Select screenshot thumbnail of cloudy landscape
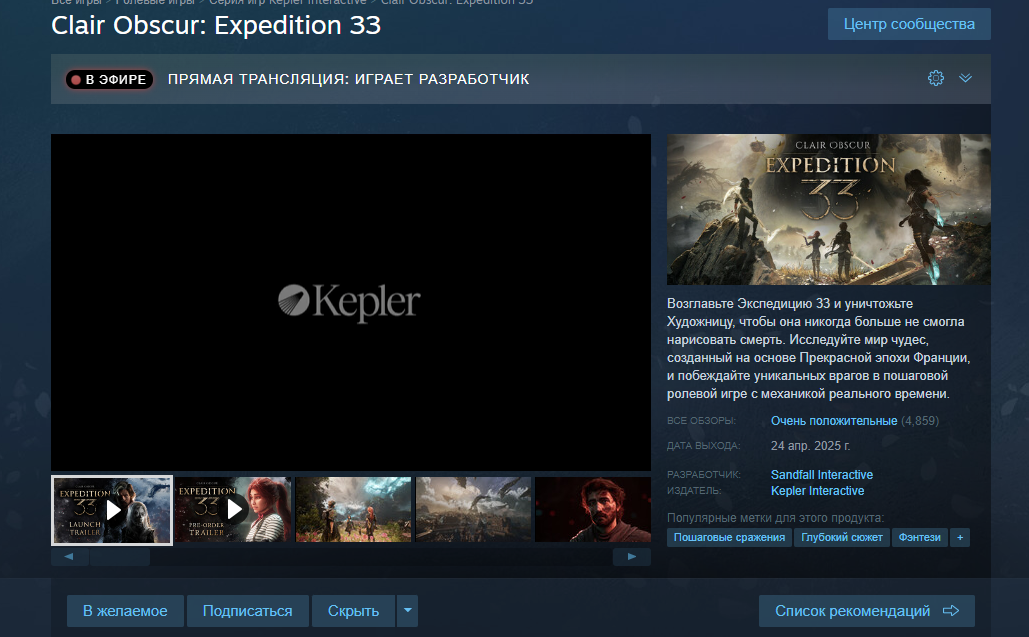 (473, 510)
